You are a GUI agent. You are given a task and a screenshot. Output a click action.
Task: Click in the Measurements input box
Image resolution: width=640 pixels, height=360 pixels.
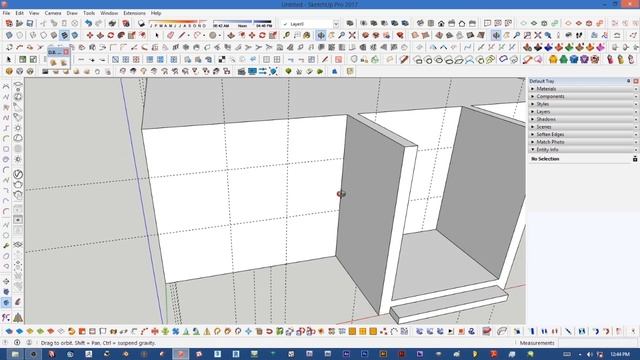597,343
